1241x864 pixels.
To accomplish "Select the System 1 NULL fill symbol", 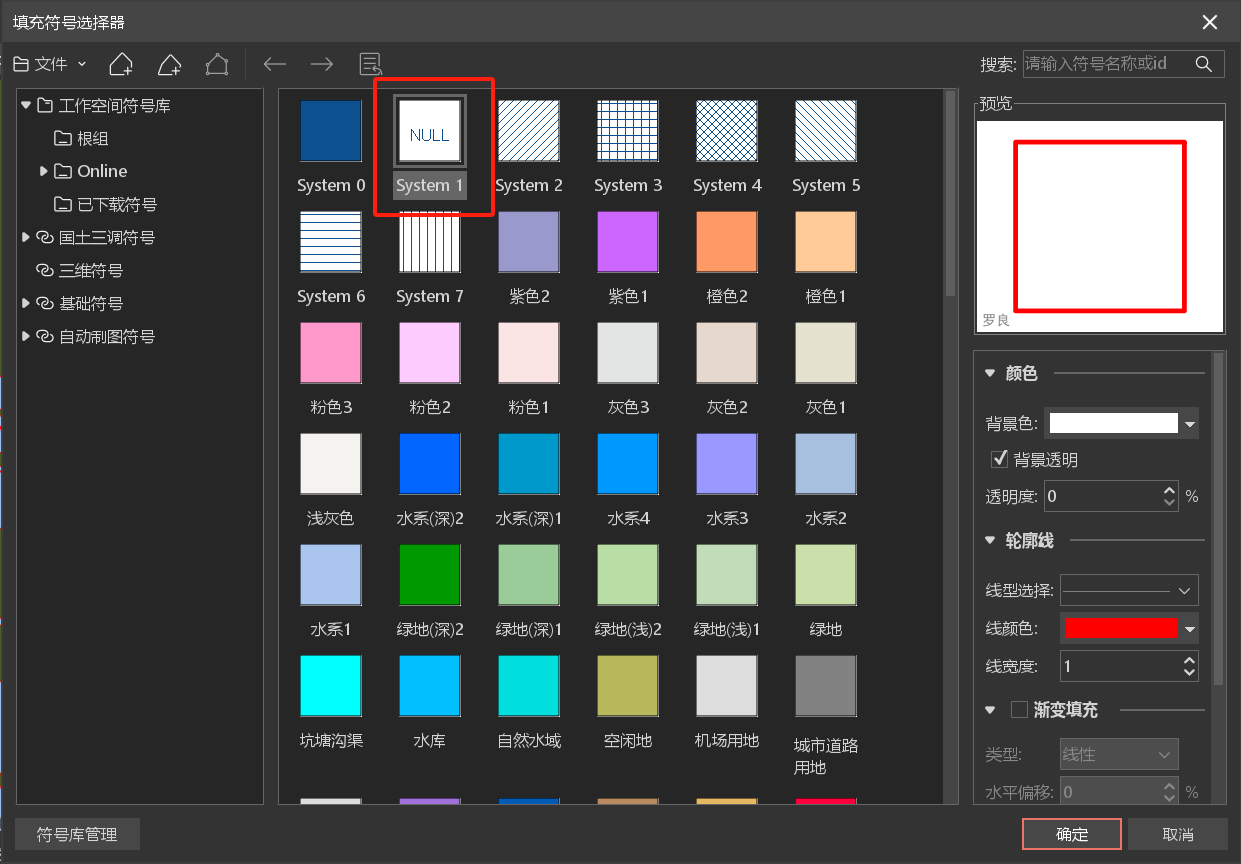I will (430, 131).
